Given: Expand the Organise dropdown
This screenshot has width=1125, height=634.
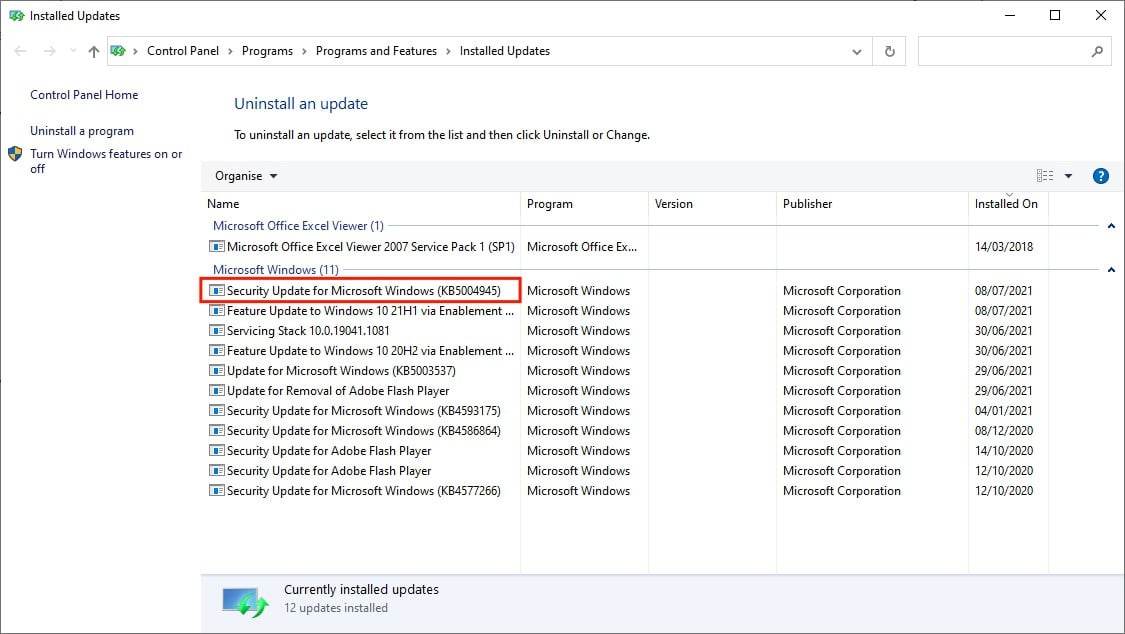Looking at the screenshot, I should [x=245, y=175].
